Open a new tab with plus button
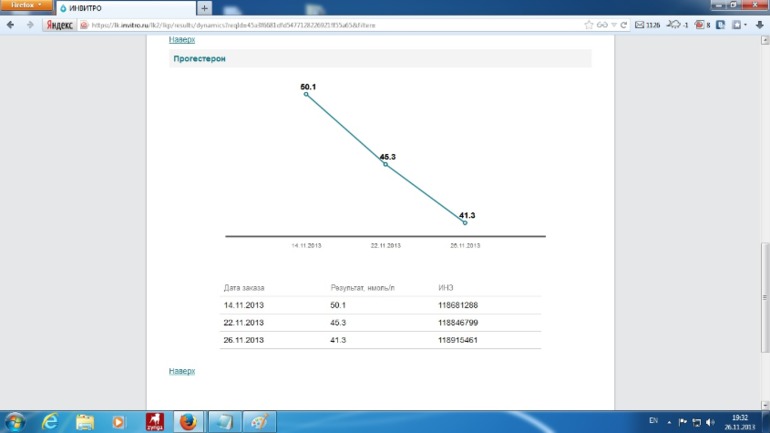The image size is (770, 433). [x=205, y=8]
